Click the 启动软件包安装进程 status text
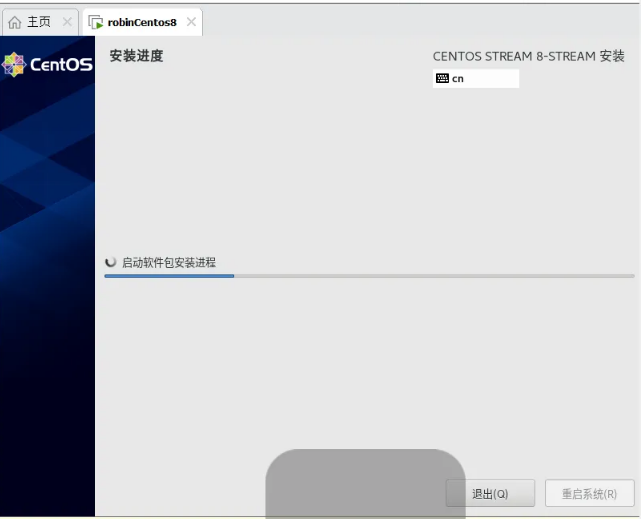 pyautogui.click(x=169, y=262)
